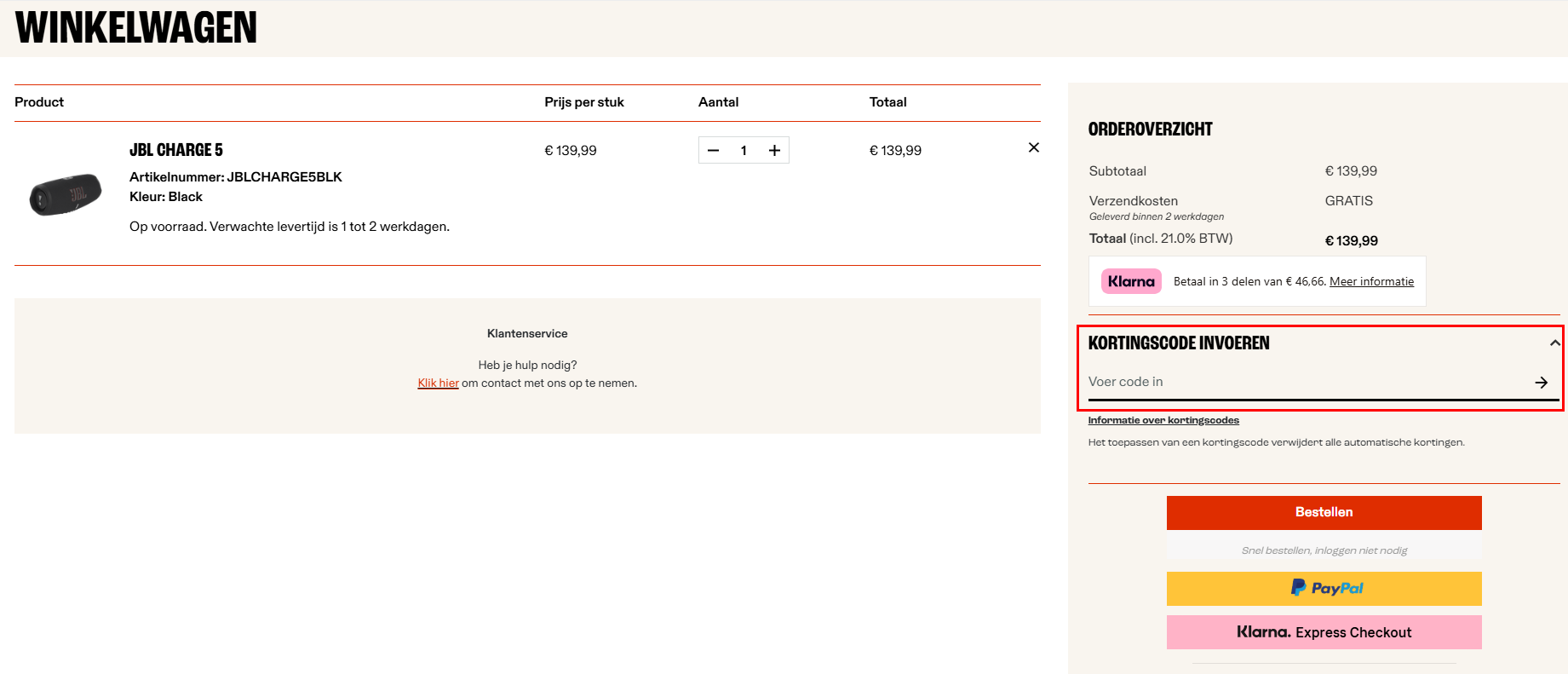Click the 'Klantenservice' heading
Image resolution: width=1568 pixels, height=674 pixels.
click(527, 334)
